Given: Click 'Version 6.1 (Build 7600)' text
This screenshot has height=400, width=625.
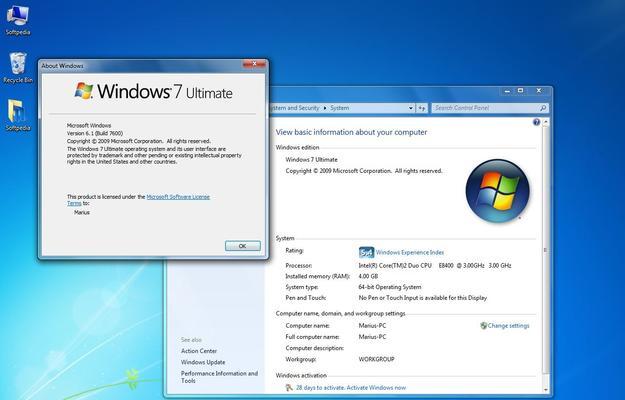Looking at the screenshot, I should point(95,133).
